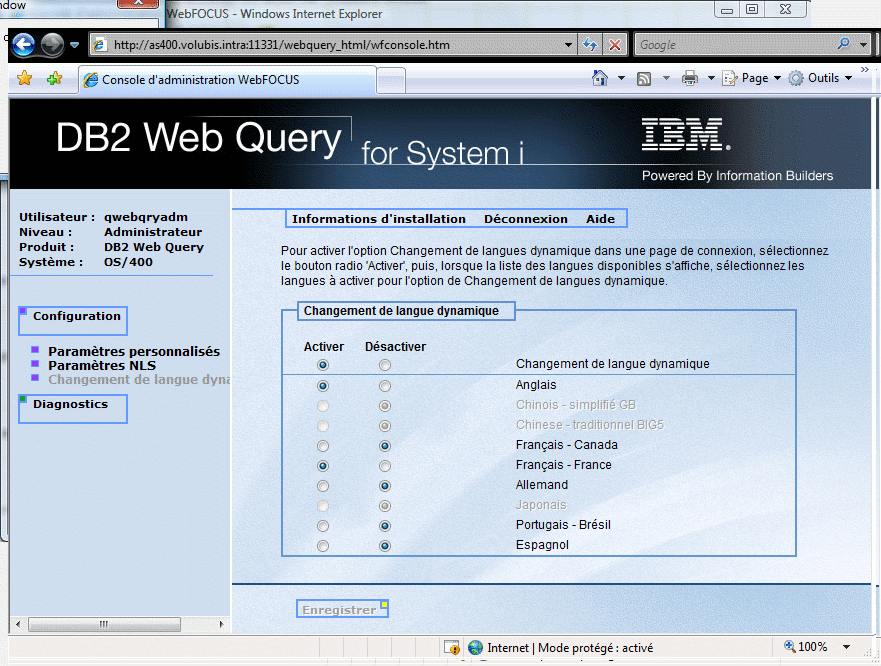Image resolution: width=881 pixels, height=666 pixels.
Task: Enable Changement de langue dynamique Activer radio
Action: tap(323, 365)
